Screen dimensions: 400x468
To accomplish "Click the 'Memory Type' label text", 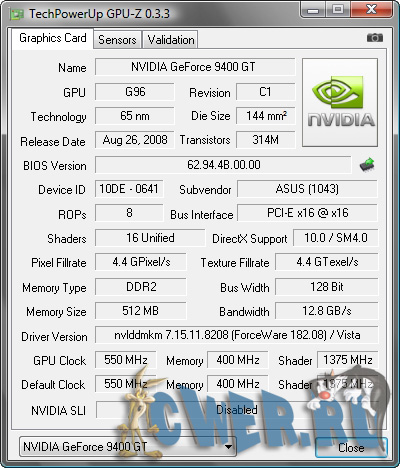I will pyautogui.click(x=54, y=288).
